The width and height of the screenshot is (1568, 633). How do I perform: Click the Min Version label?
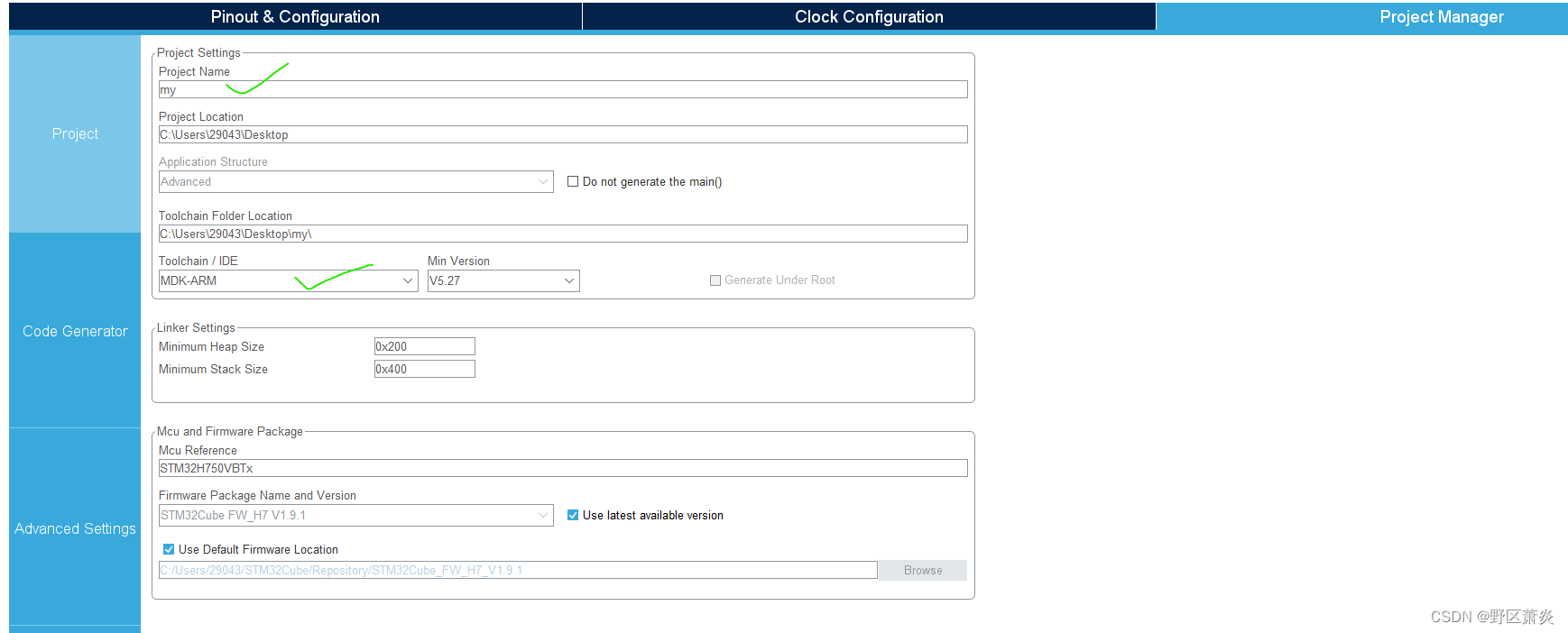tap(458, 261)
